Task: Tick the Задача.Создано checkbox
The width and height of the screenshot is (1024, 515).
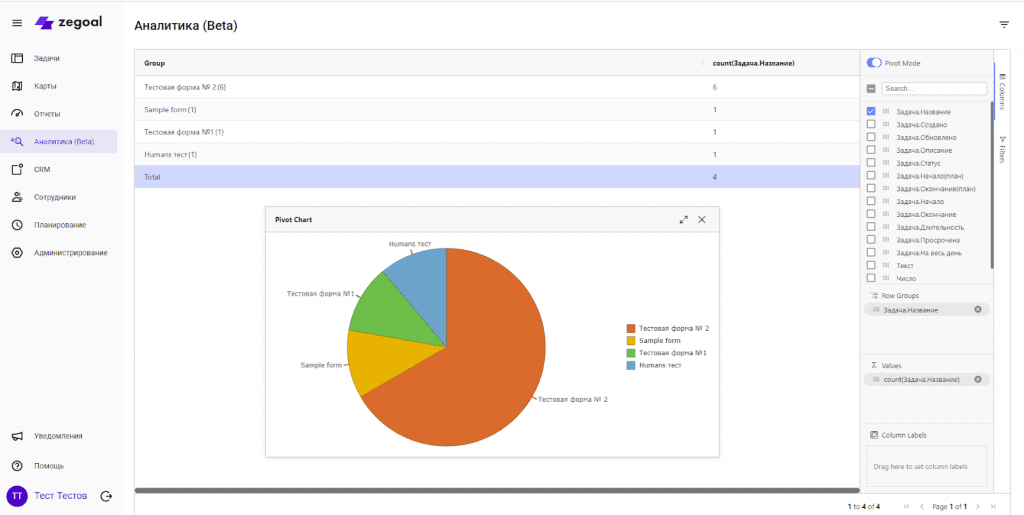Action: 872,124
